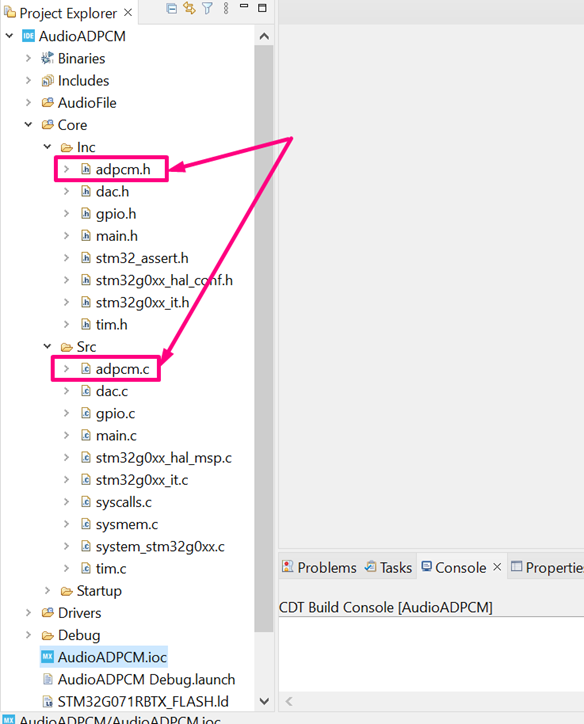Open the Properties tab
This screenshot has width=584, height=724.
point(547,567)
